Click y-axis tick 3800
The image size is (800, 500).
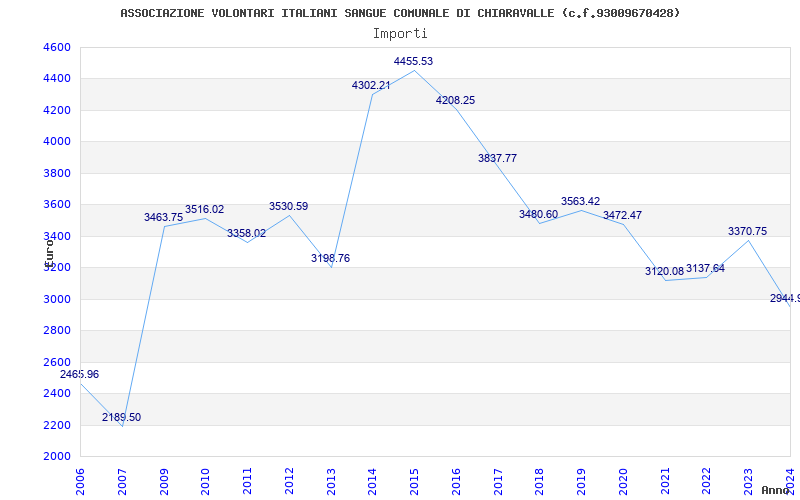point(57,173)
